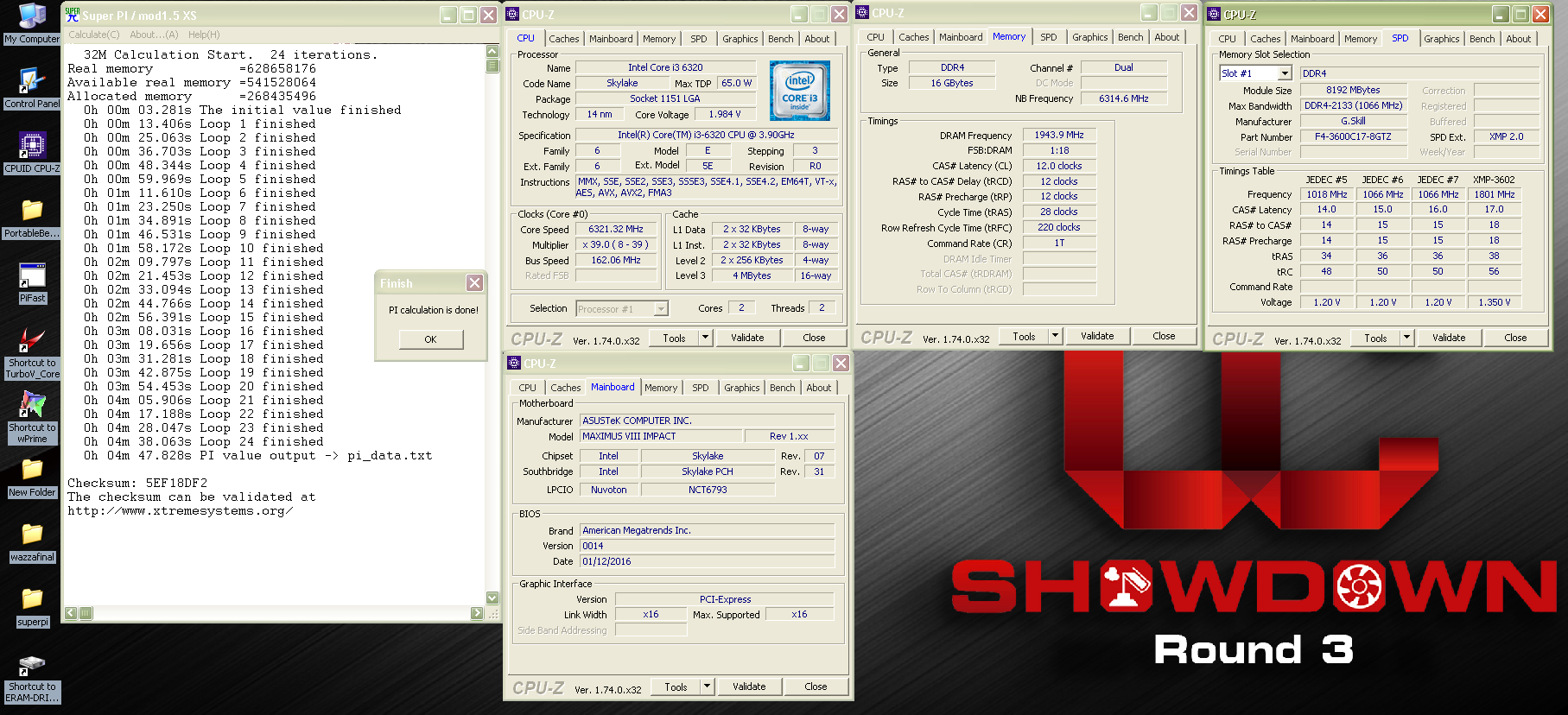This screenshot has height=715, width=1568.
Task: Open the About...(A) menu in Super PI
Action: coord(154,35)
